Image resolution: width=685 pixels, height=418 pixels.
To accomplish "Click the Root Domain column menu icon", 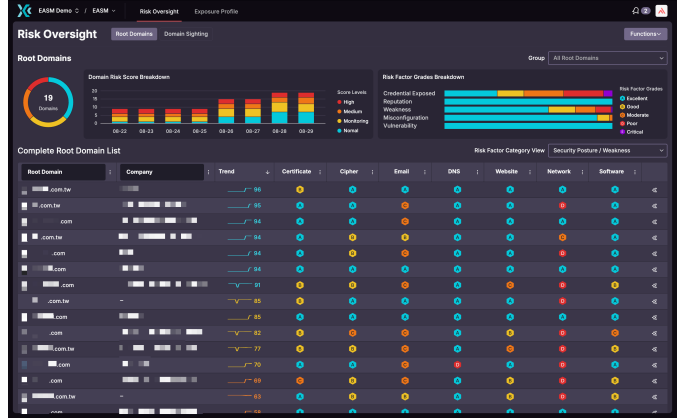I will 110,172.
